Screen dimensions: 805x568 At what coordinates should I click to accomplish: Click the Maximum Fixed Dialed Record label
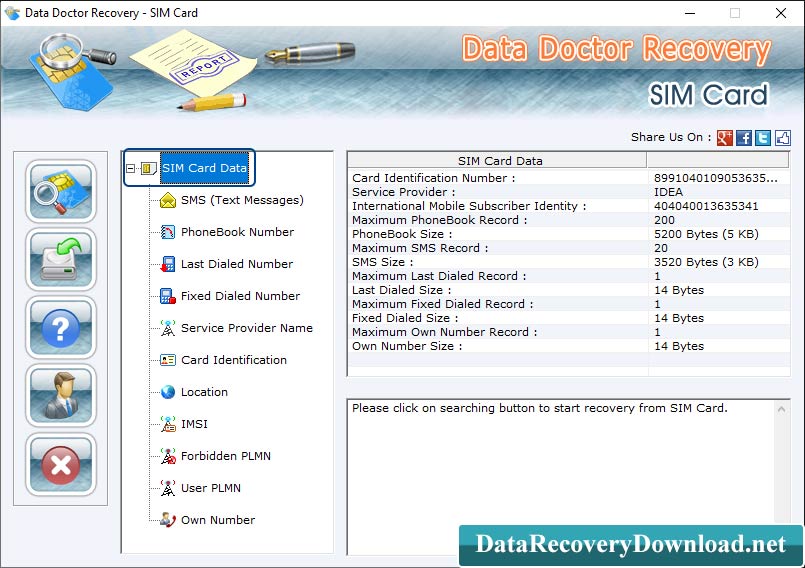coord(443,304)
